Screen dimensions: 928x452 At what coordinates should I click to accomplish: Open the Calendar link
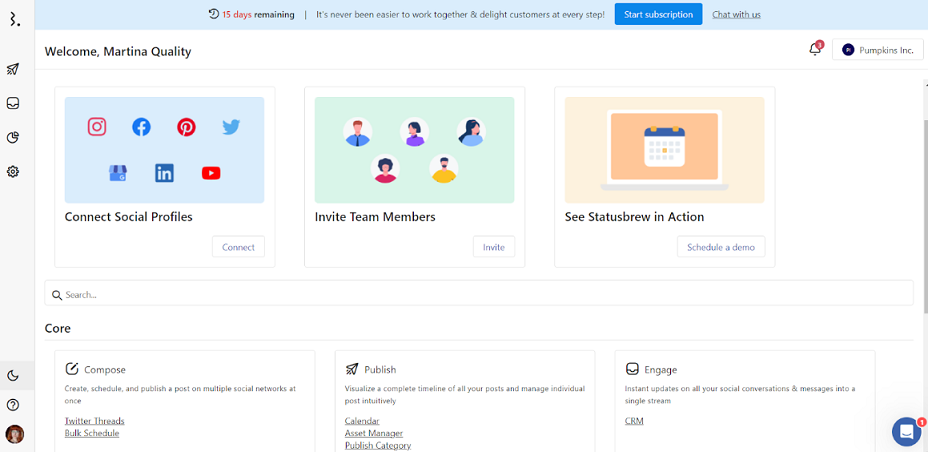click(x=362, y=421)
